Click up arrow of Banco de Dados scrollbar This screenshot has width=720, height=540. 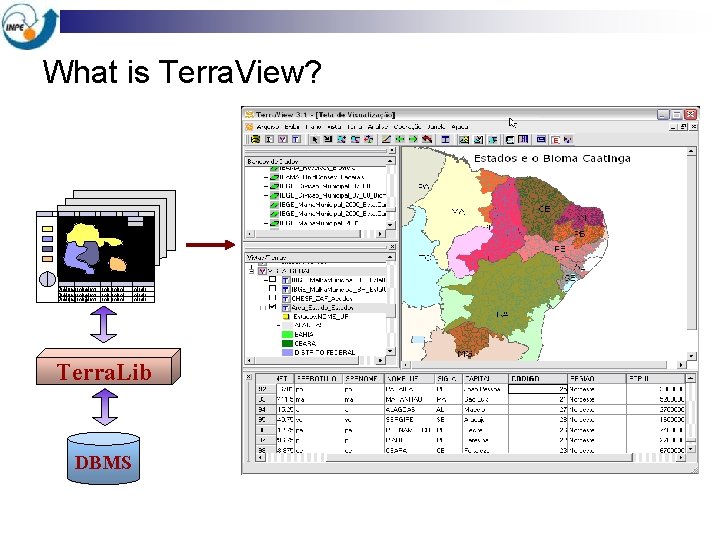(390, 161)
